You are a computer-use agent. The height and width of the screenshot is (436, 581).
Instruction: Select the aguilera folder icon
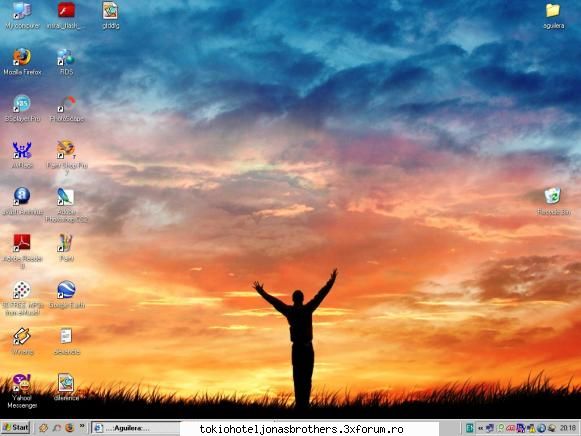[x=554, y=16]
